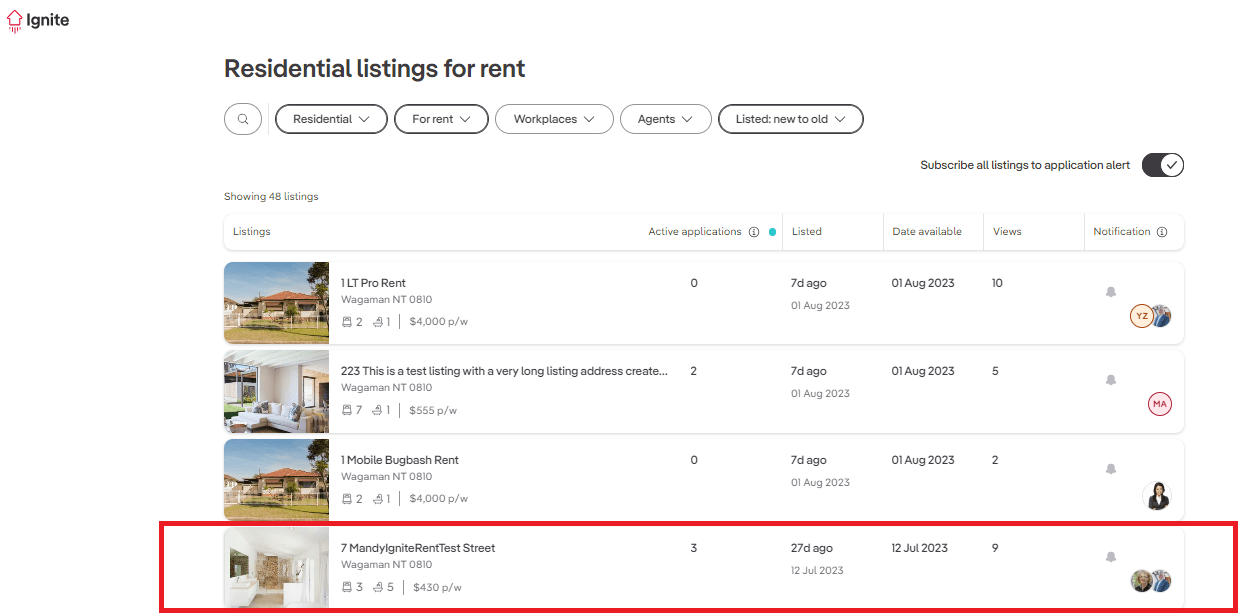Expand the Agents dropdown

click(x=665, y=119)
